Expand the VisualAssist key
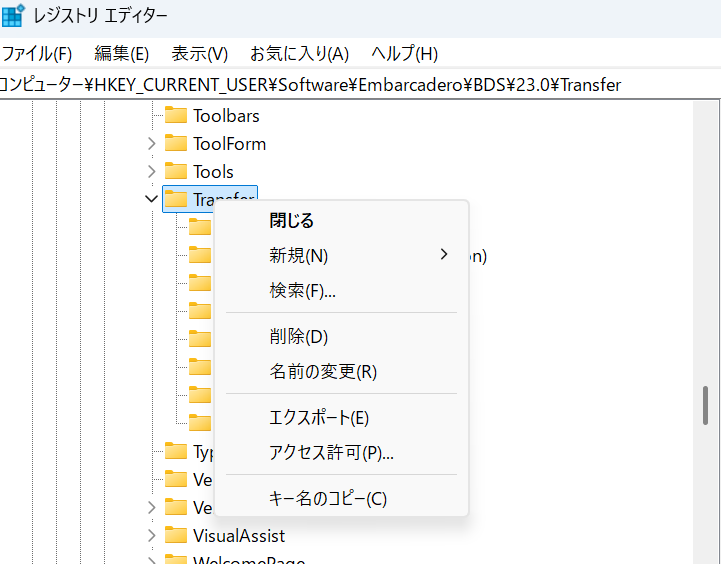721x564 pixels. point(151,536)
